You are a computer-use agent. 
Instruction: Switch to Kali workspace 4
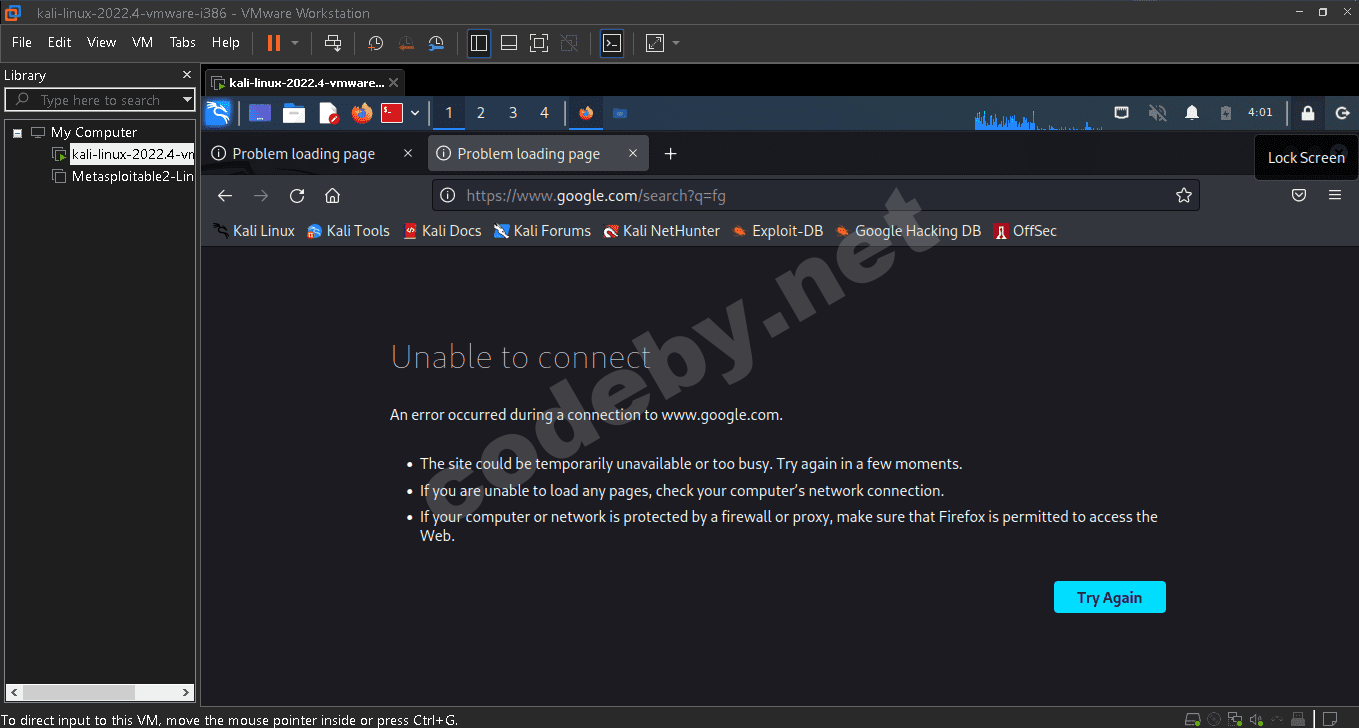(x=544, y=113)
